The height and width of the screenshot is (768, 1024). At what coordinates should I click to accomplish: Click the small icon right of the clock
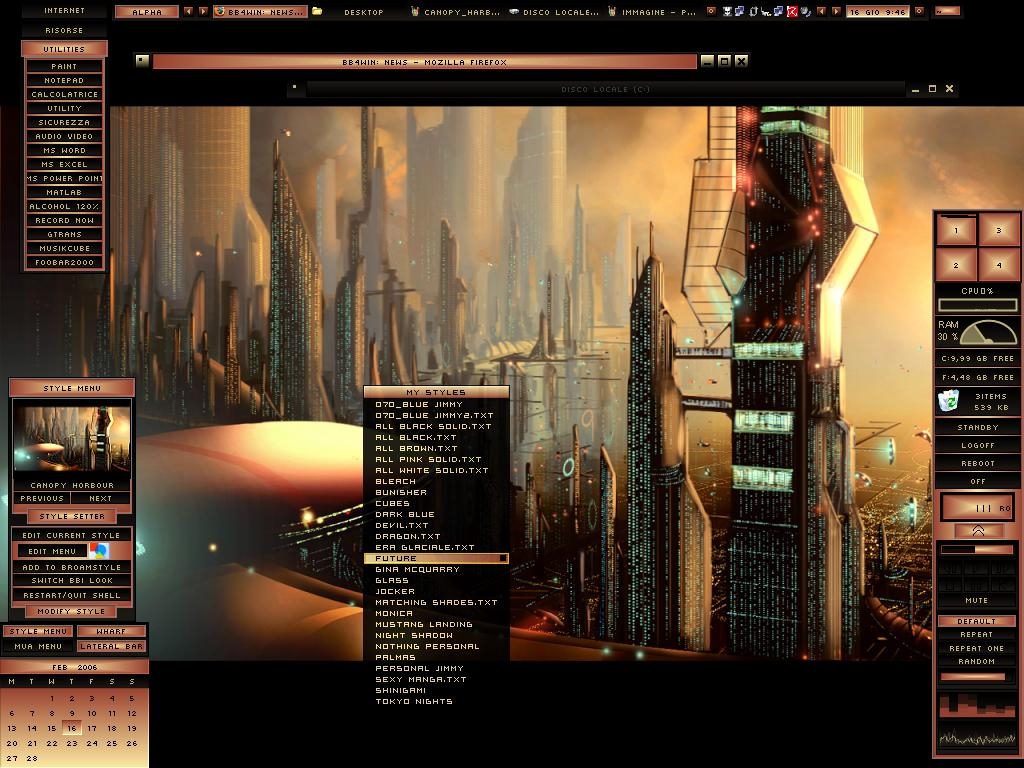coord(919,11)
